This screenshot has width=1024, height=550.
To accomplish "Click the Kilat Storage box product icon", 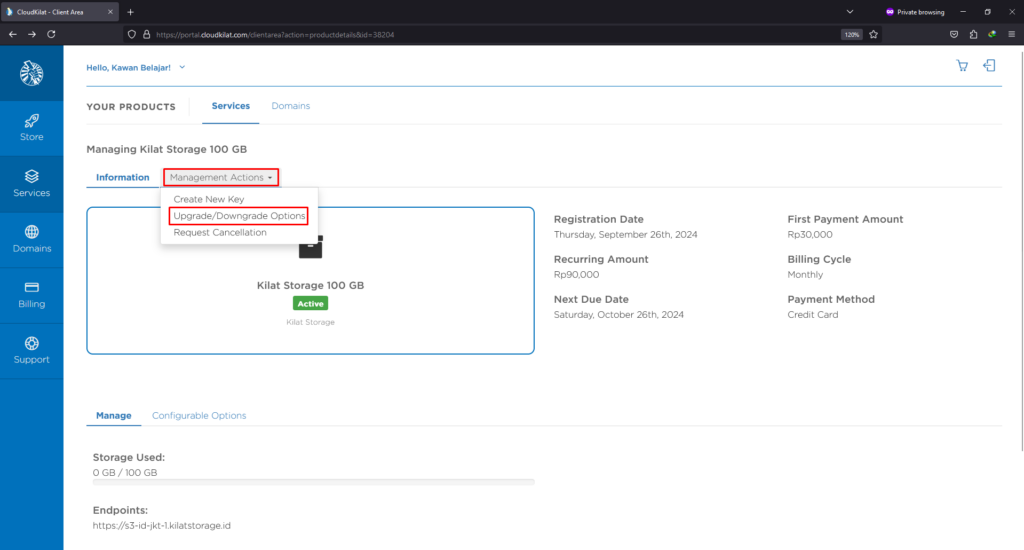I will [310, 247].
